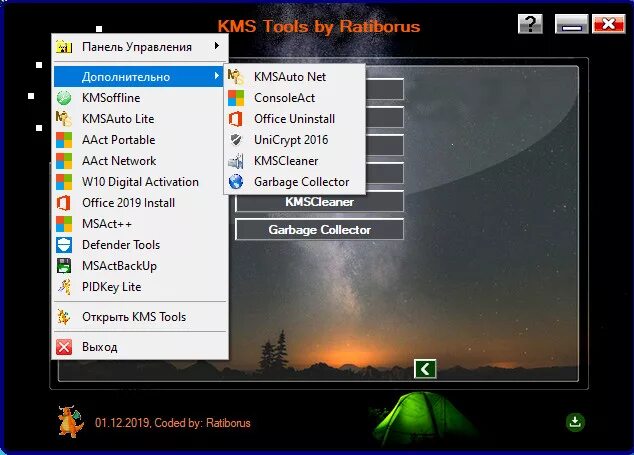The height and width of the screenshot is (455, 634).
Task: Select W10 Digital Activation entry
Action: point(140,182)
